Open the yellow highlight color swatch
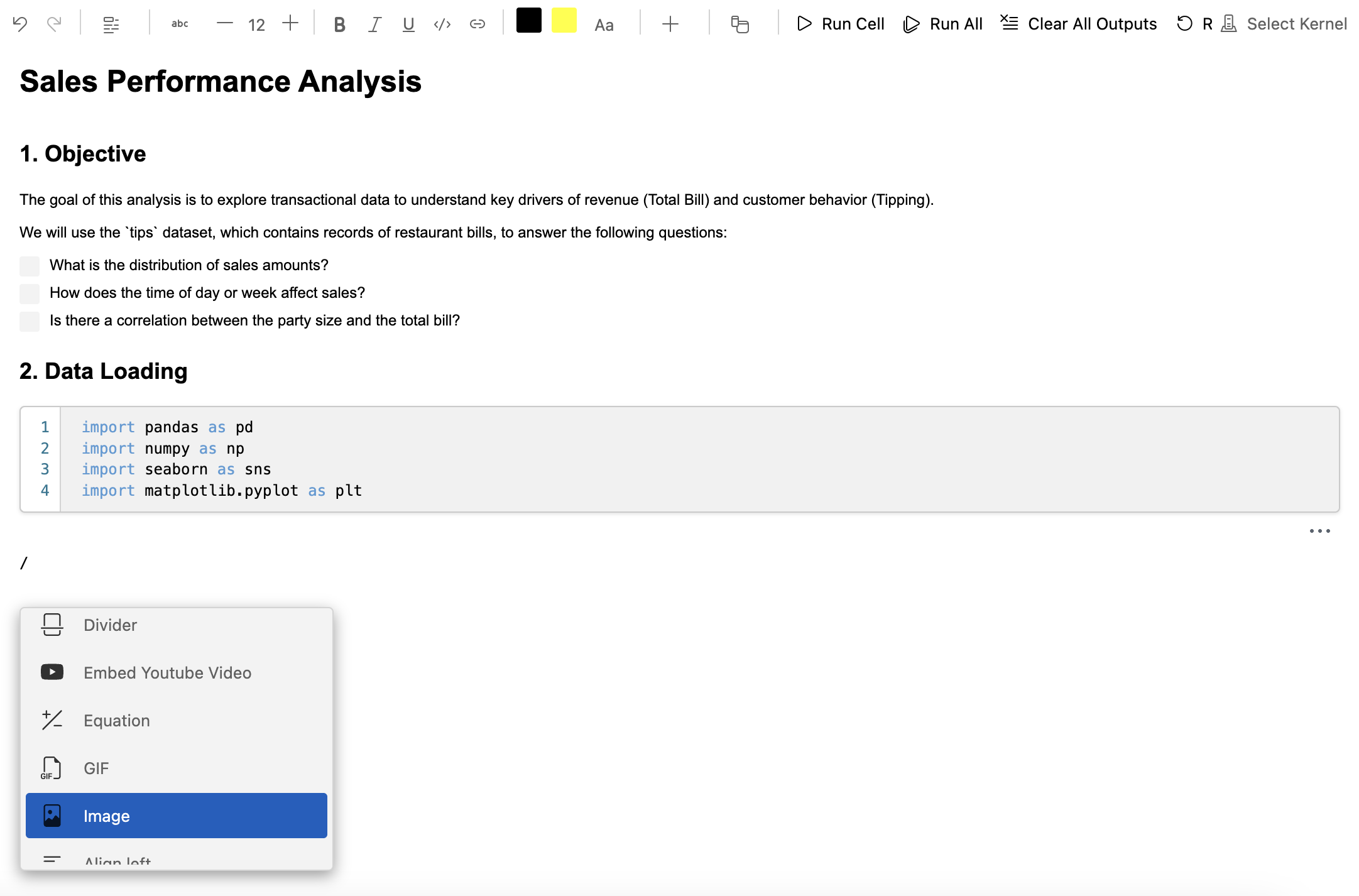The width and height of the screenshot is (1359, 896). (564, 21)
